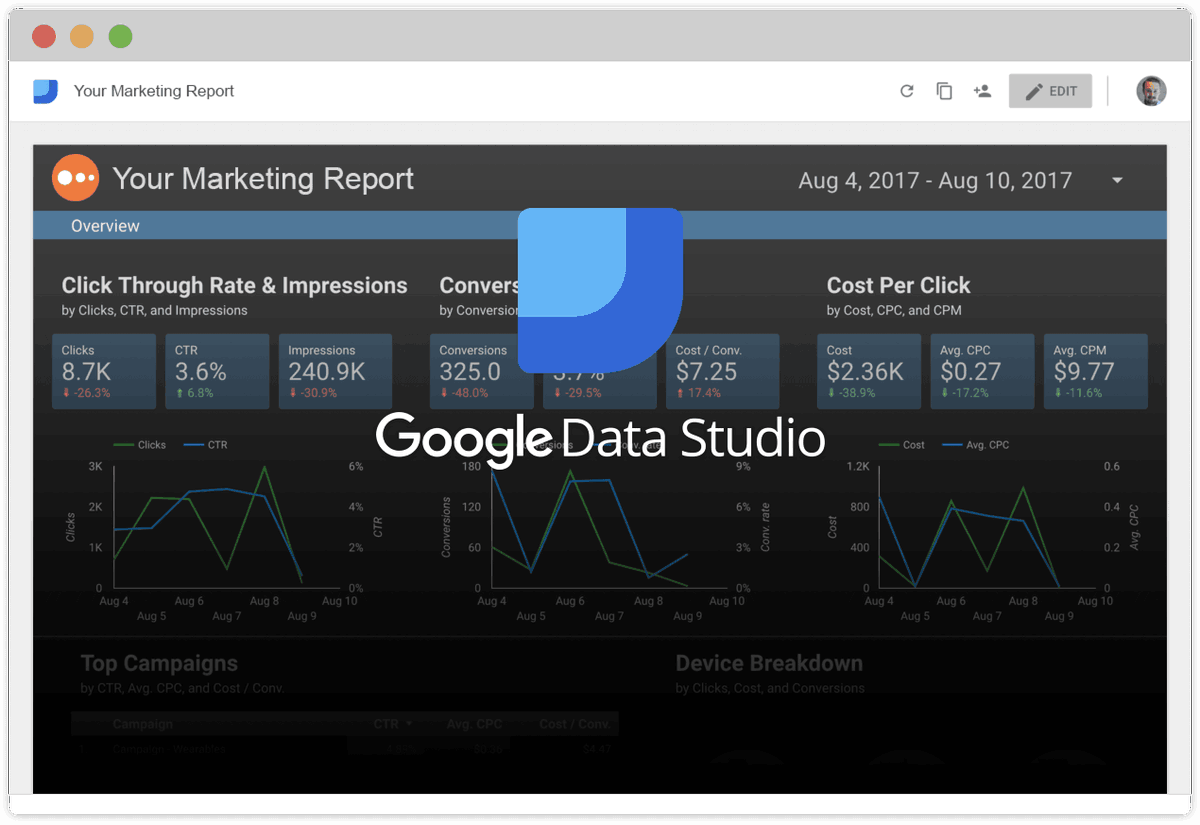This screenshot has width=1200, height=825.
Task: Open sharing with the add-person icon
Action: click(x=982, y=90)
